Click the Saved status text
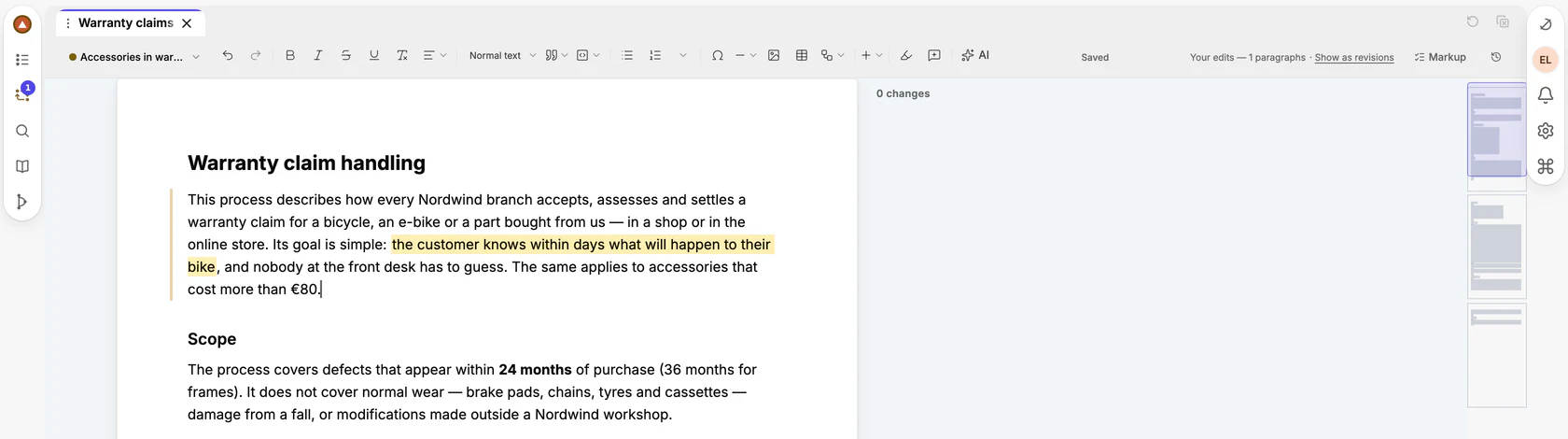 [x=1095, y=58]
